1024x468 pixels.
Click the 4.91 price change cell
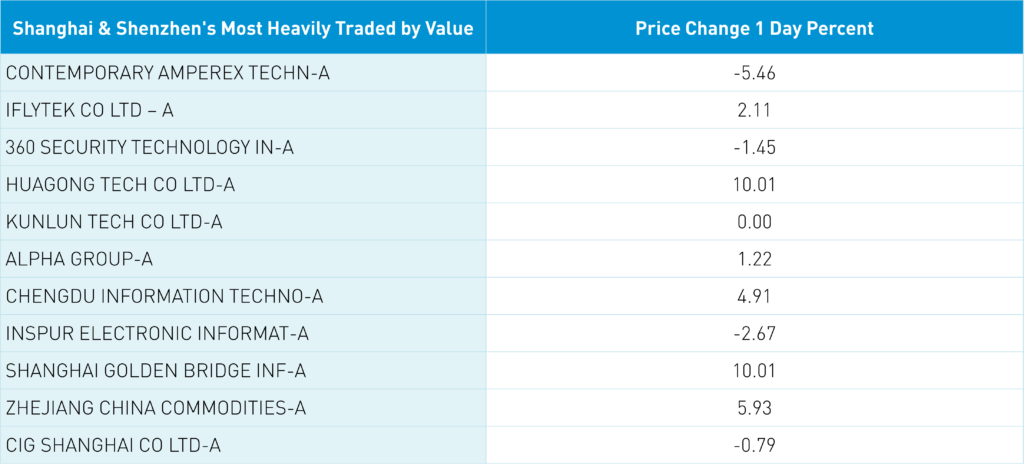point(754,296)
